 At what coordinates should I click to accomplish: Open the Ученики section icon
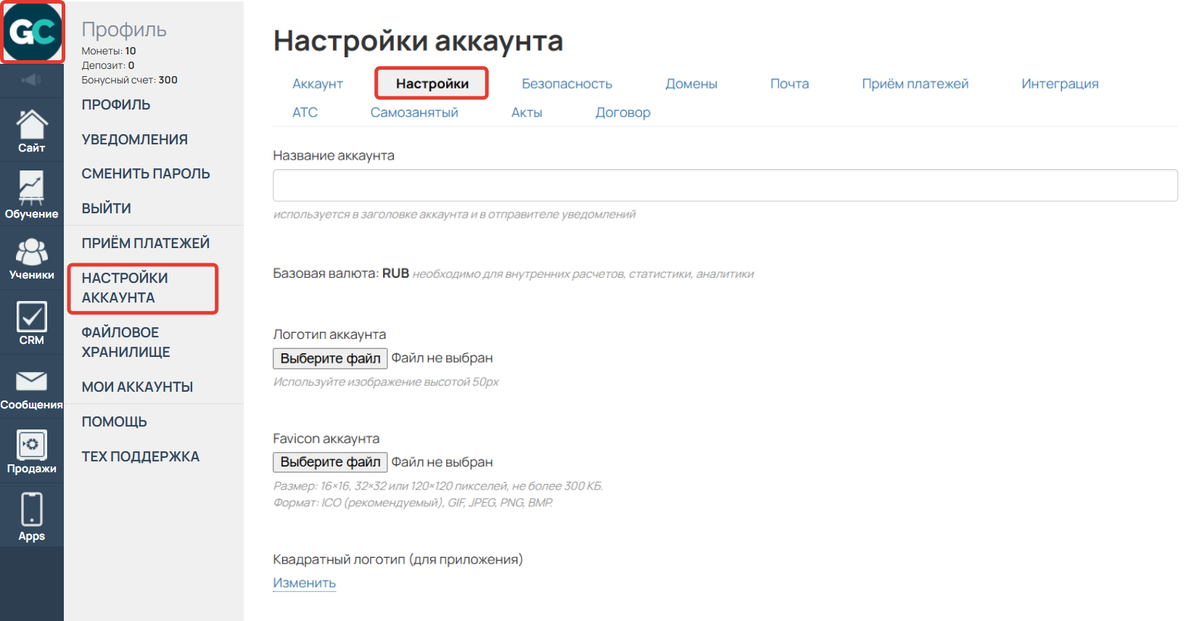point(31,260)
